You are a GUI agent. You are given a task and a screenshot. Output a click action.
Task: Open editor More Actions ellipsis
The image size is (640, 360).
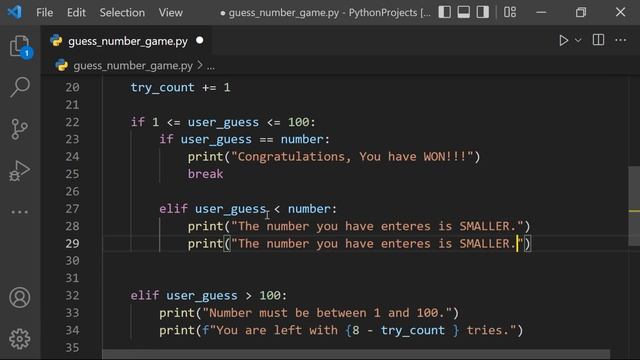coord(621,40)
